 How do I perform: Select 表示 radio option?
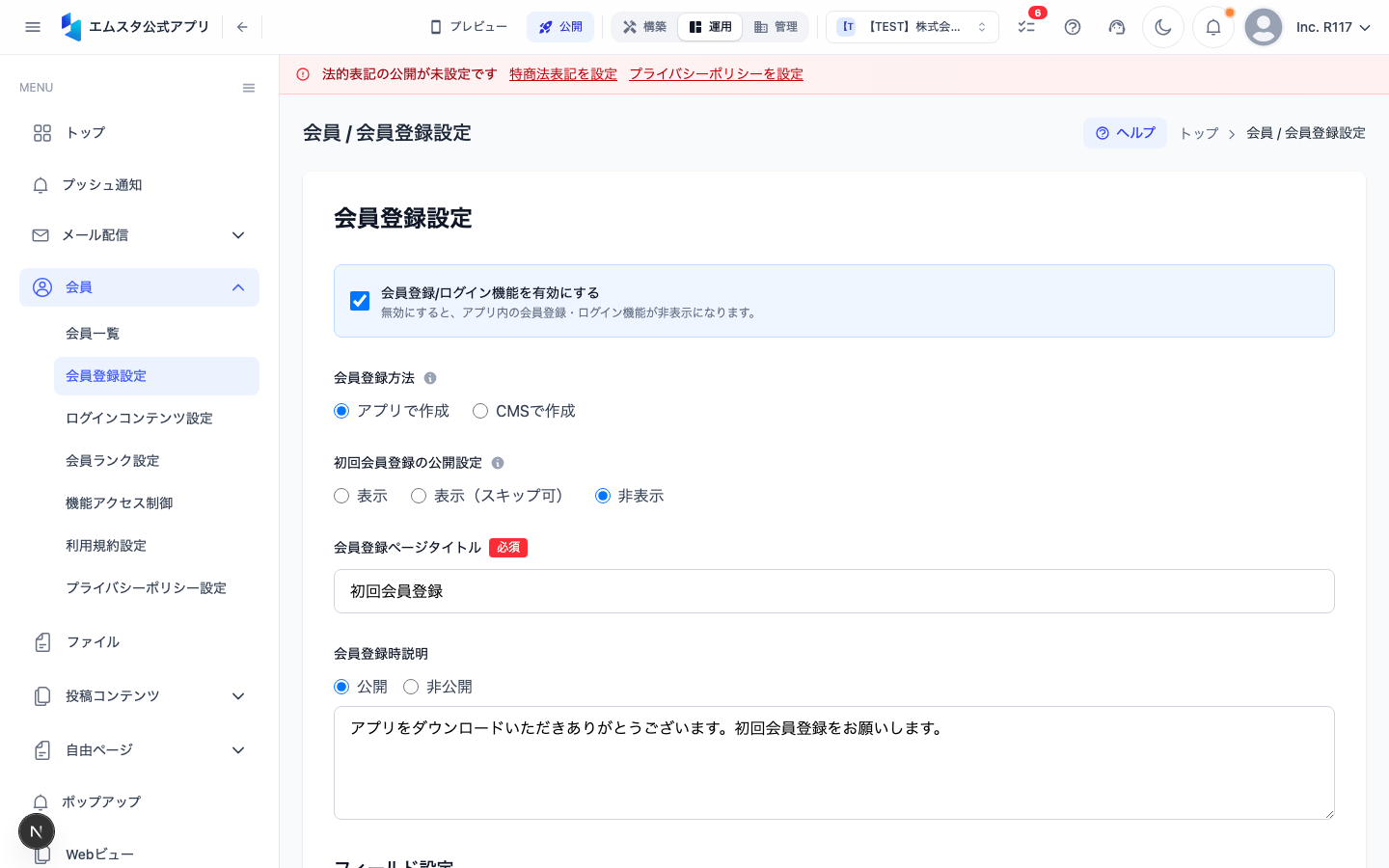[x=341, y=496]
